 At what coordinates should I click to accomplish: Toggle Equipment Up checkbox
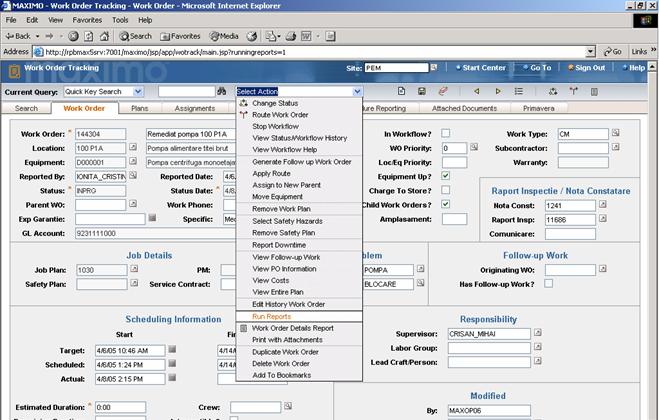(445, 176)
